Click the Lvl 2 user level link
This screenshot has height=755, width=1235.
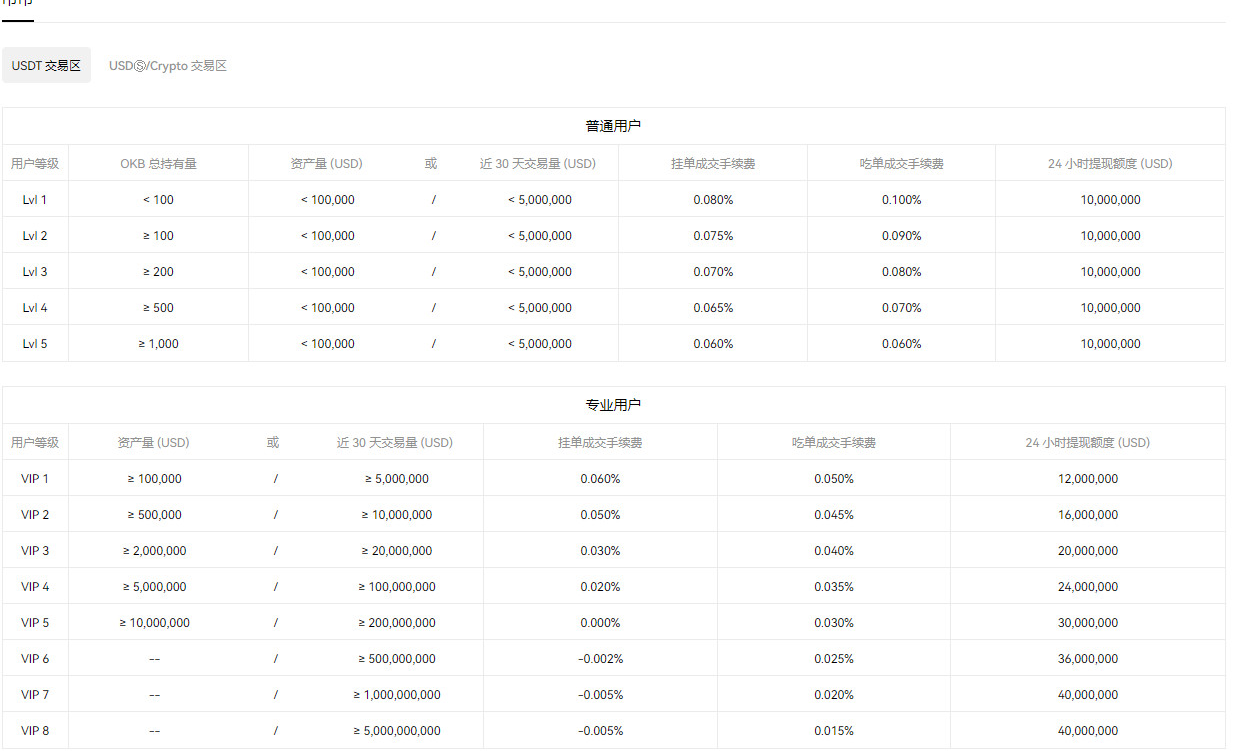pos(35,235)
